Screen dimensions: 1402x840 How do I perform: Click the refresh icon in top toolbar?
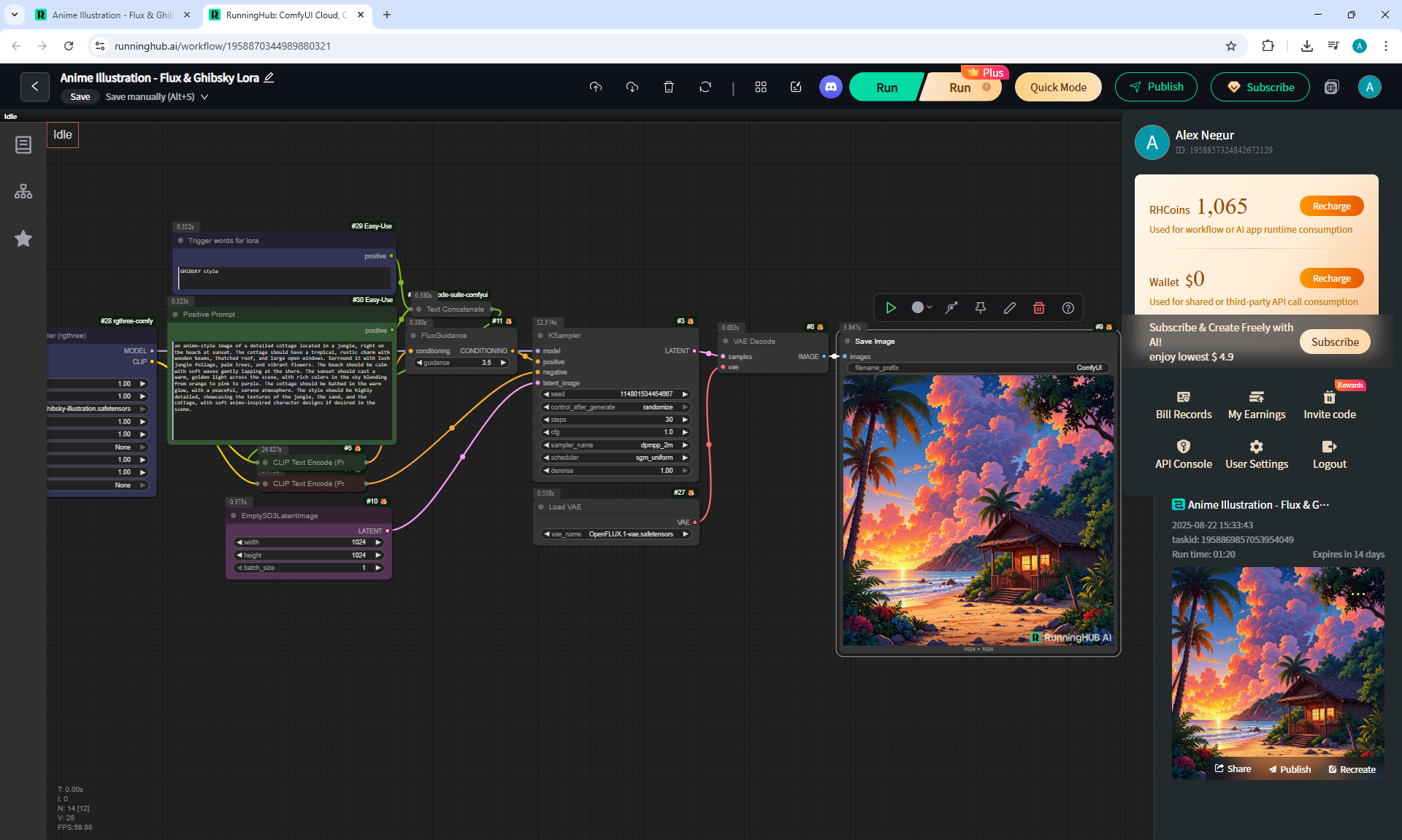(705, 87)
